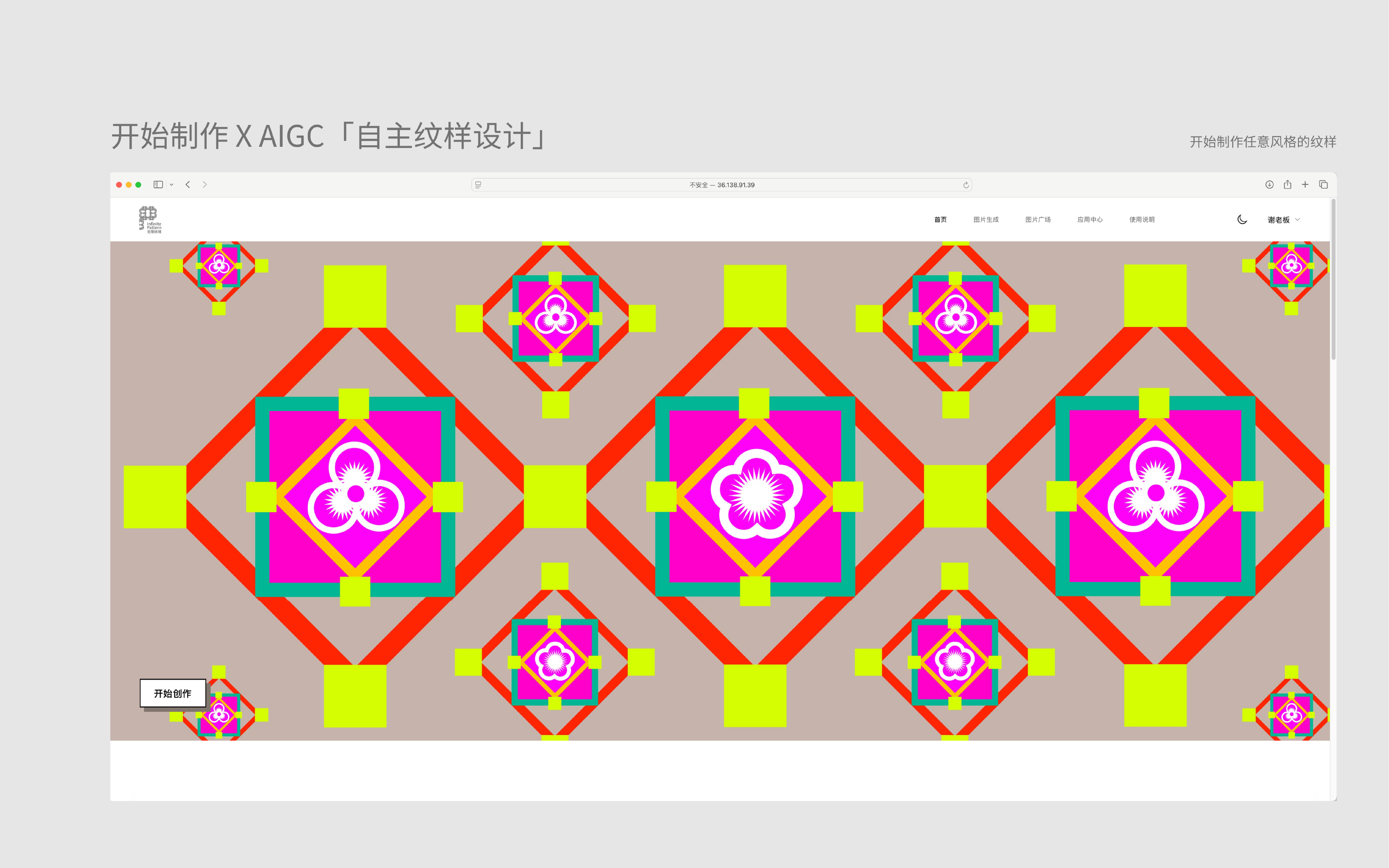The width and height of the screenshot is (1389, 868).
Task: Go to 图片广场 page
Action: coord(1037,219)
